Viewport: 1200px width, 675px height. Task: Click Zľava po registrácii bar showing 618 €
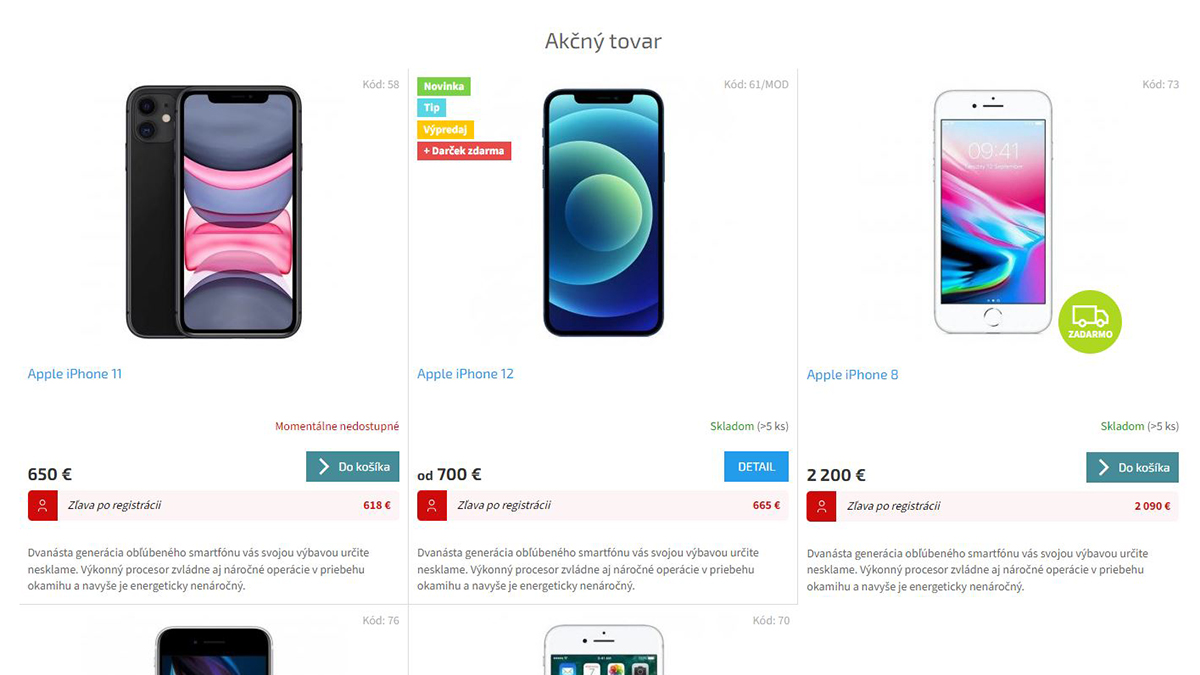[x=213, y=506]
